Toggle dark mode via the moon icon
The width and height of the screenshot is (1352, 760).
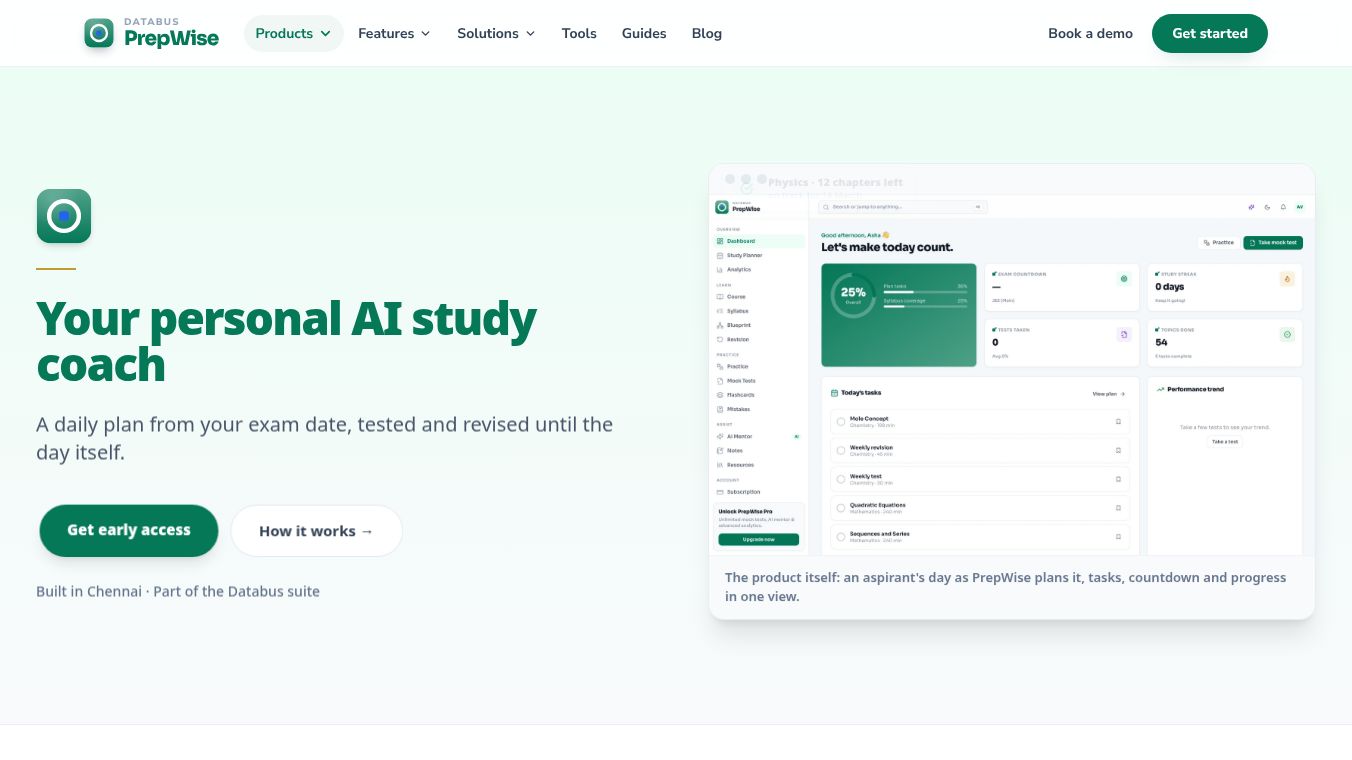coord(1267,207)
